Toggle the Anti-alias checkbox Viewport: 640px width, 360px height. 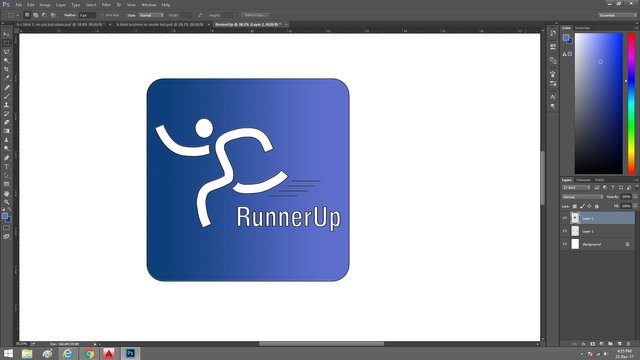(x=102, y=15)
